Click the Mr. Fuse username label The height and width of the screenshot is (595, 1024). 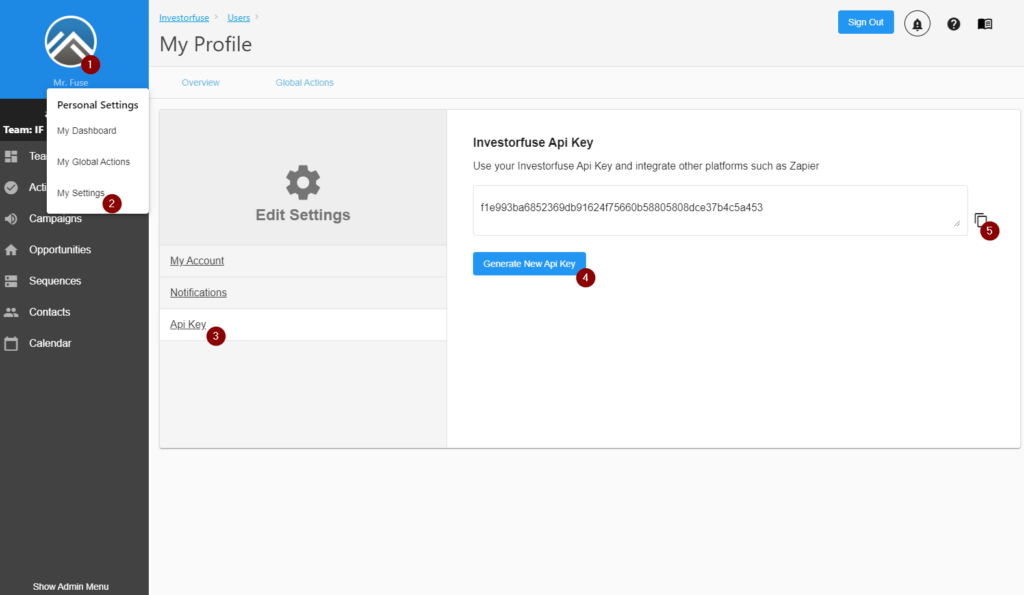[71, 82]
